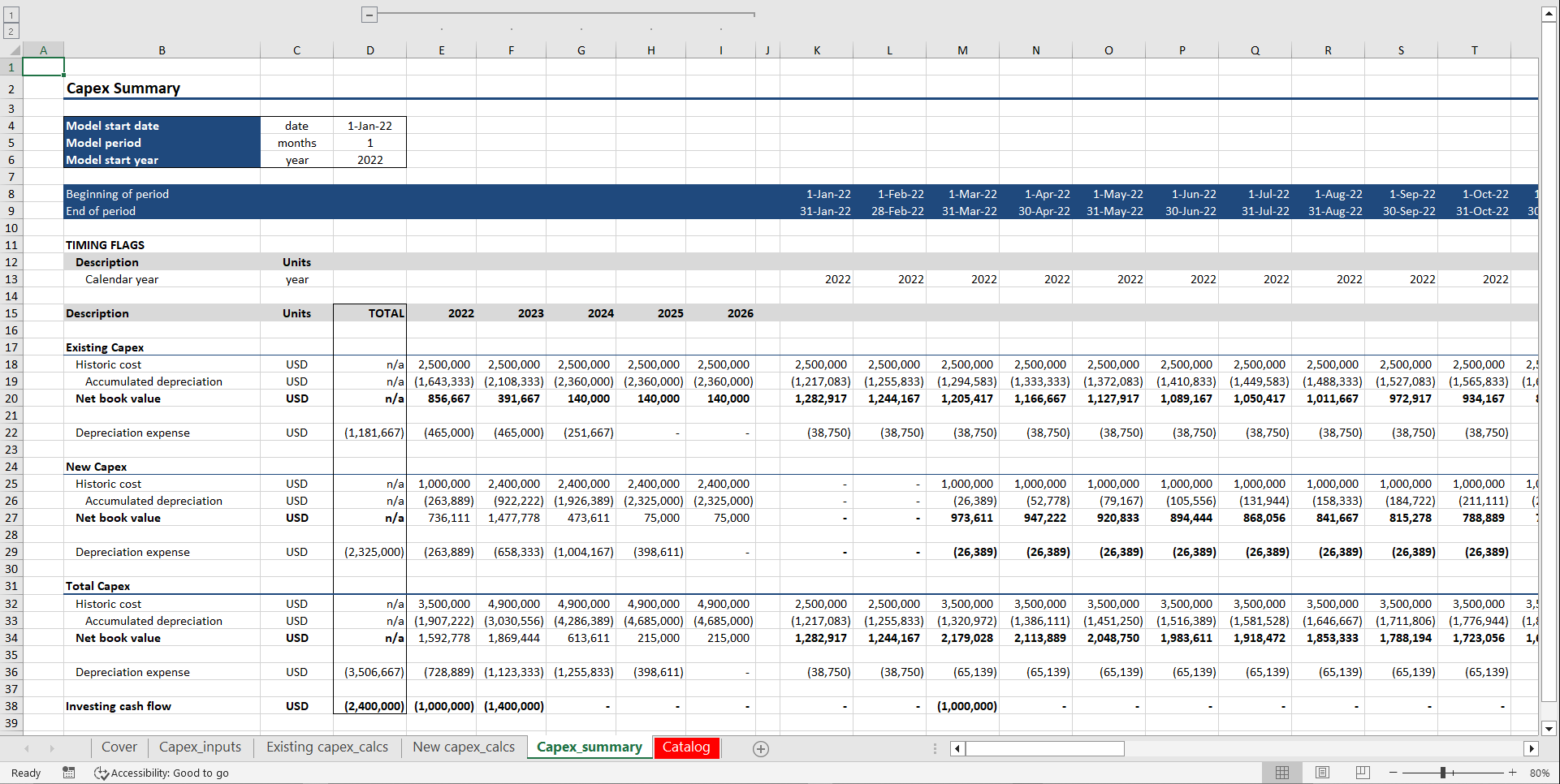Screen dimensions: 1560x784
Task: Select Page Break Preview icon
Action: click(1362, 773)
